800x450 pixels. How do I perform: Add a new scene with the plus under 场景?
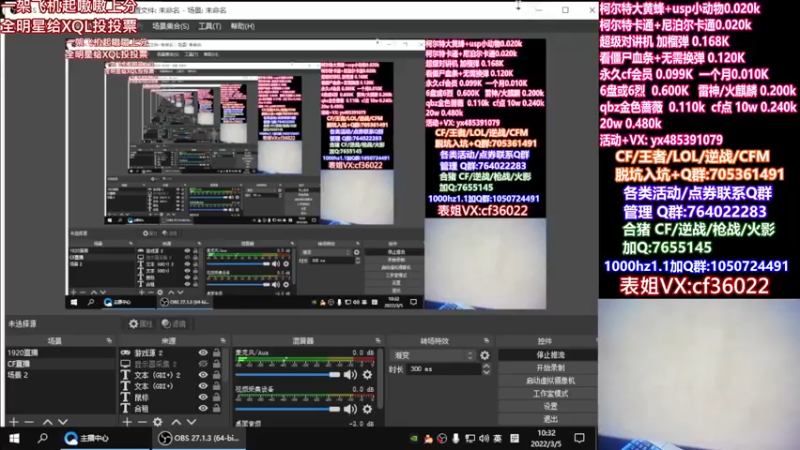[14, 422]
